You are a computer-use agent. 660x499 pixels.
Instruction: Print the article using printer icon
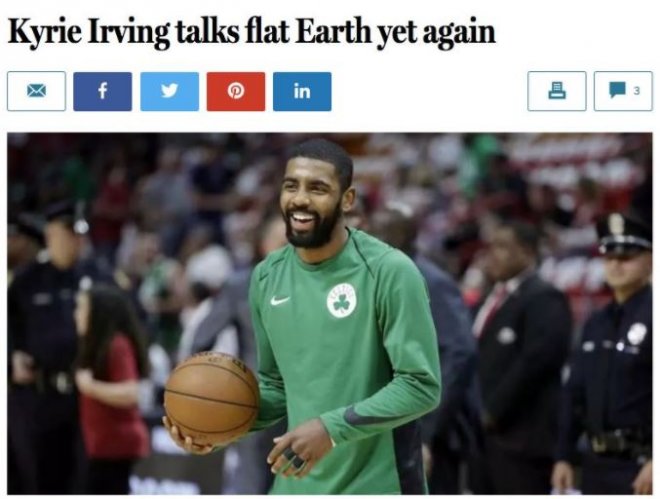pos(557,91)
